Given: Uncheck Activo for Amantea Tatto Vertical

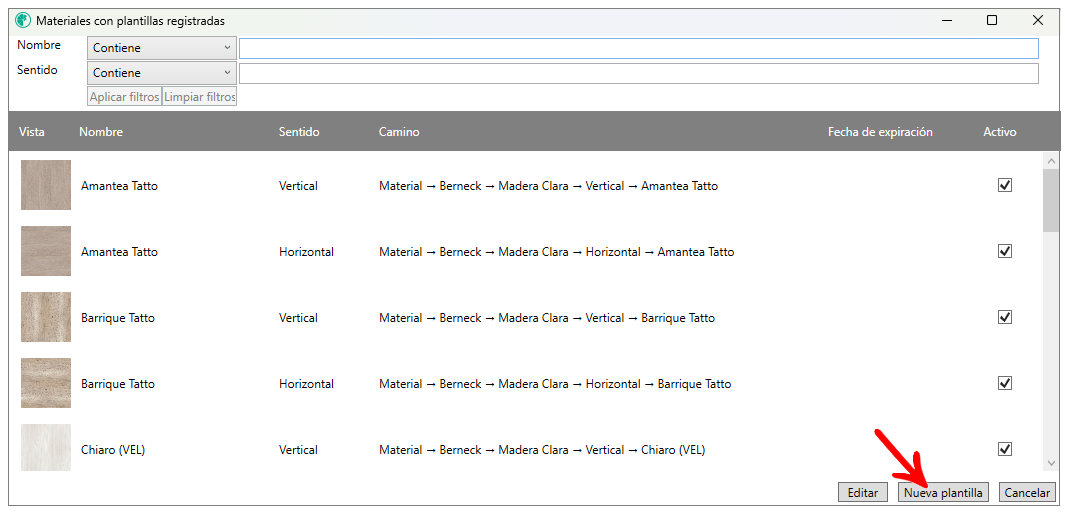Looking at the screenshot, I should (x=1005, y=185).
